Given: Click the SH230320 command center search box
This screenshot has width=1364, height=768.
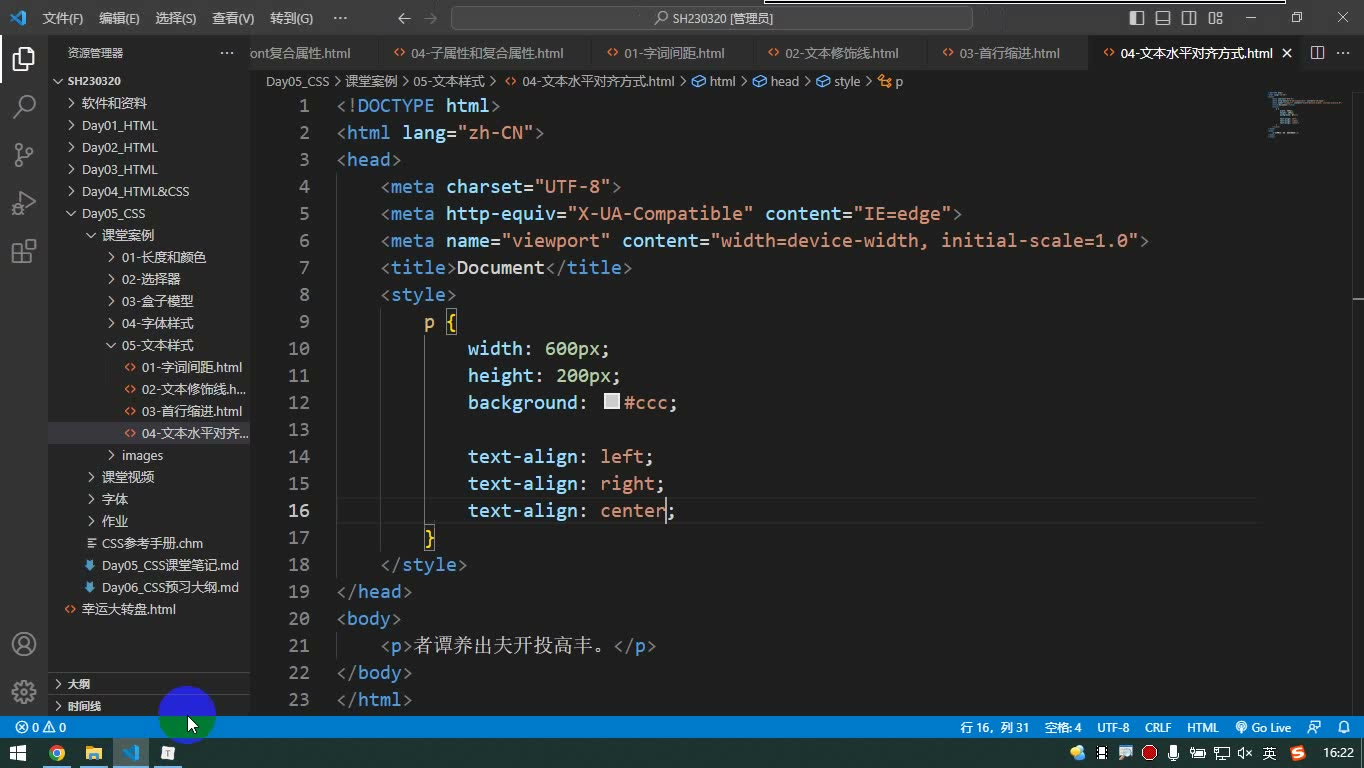Looking at the screenshot, I should pos(712,18).
